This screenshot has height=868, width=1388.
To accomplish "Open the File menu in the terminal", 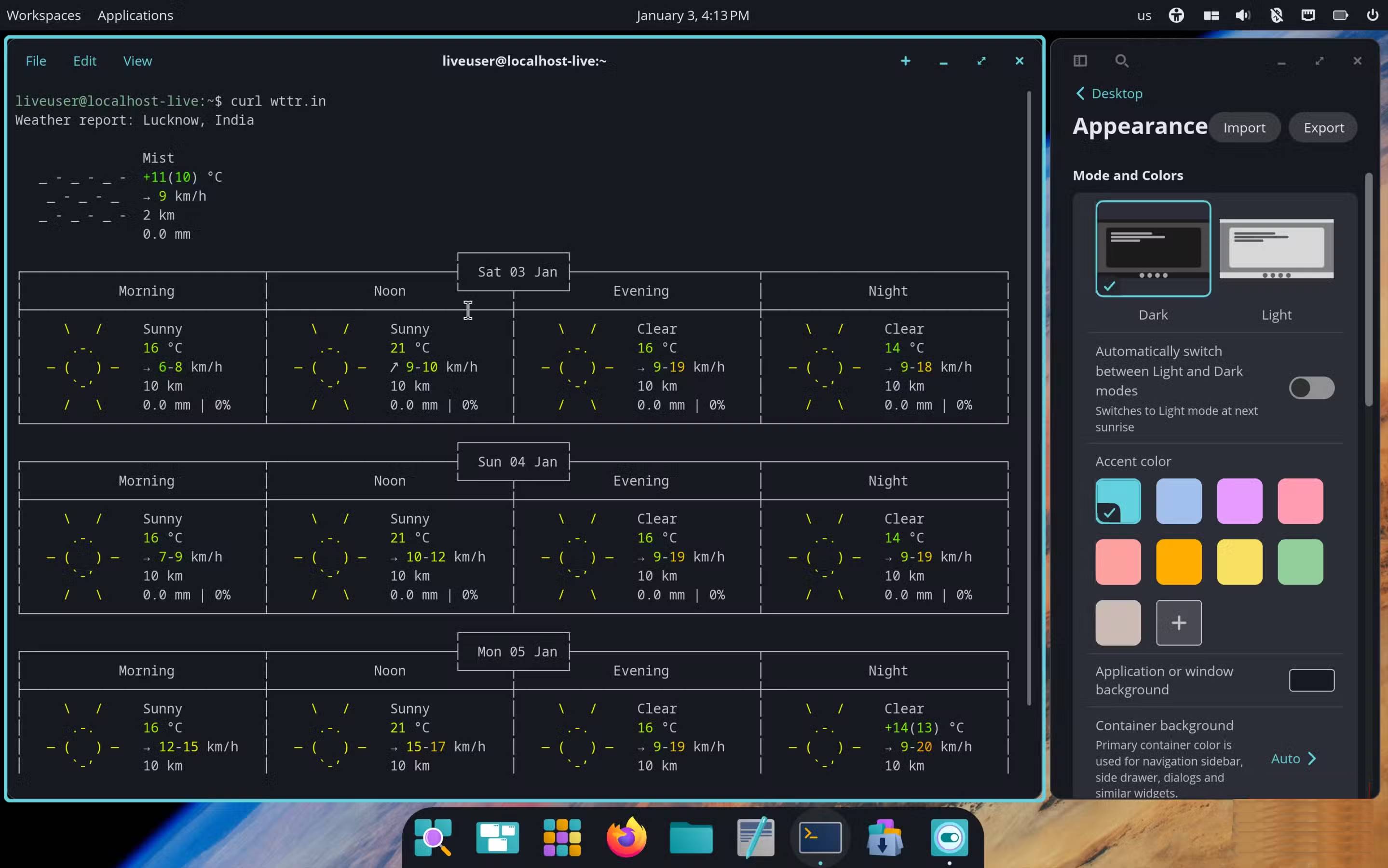I will [x=36, y=61].
